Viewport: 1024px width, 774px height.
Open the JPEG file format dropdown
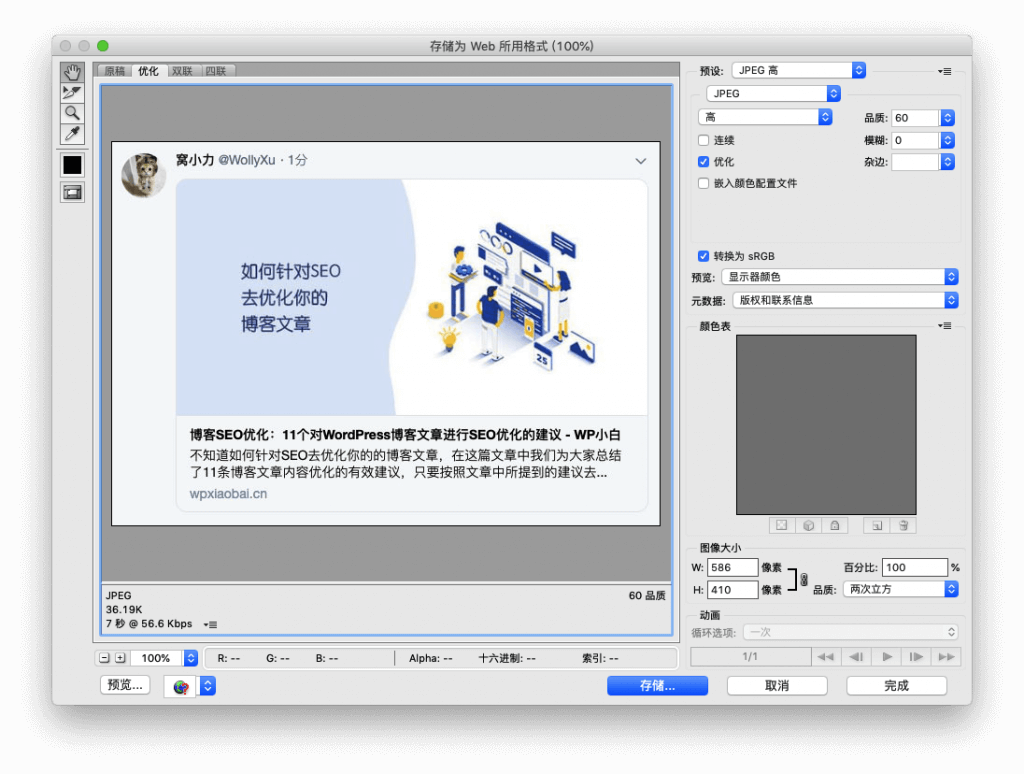(x=773, y=93)
